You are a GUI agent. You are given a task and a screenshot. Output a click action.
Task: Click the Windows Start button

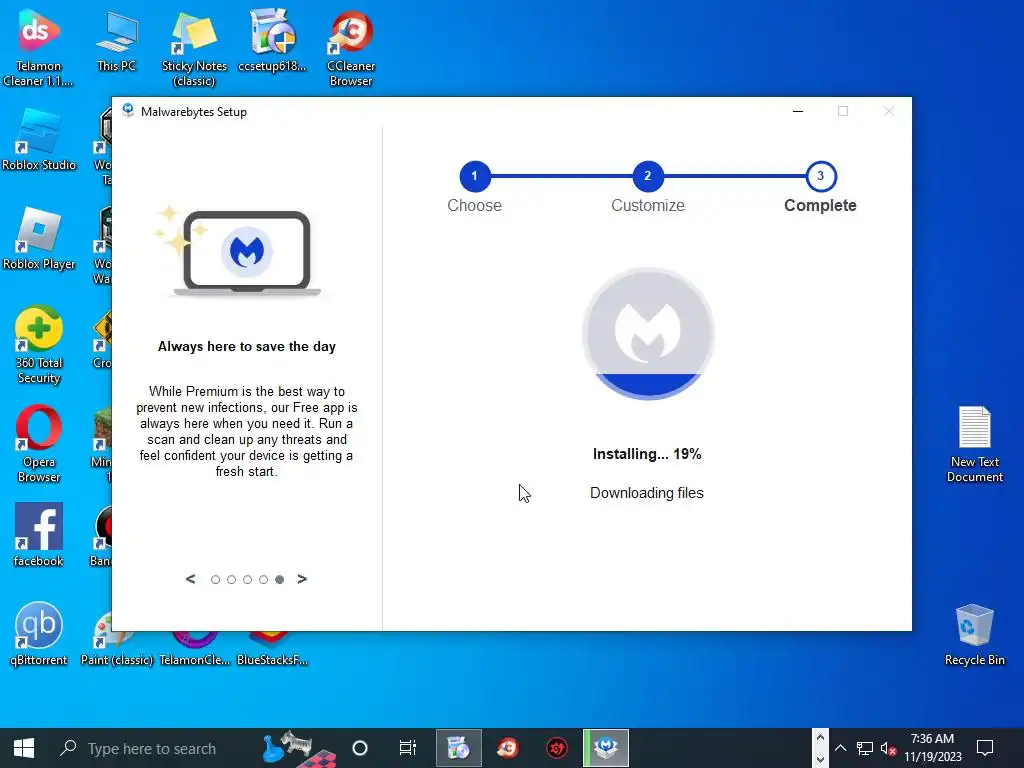tap(24, 748)
